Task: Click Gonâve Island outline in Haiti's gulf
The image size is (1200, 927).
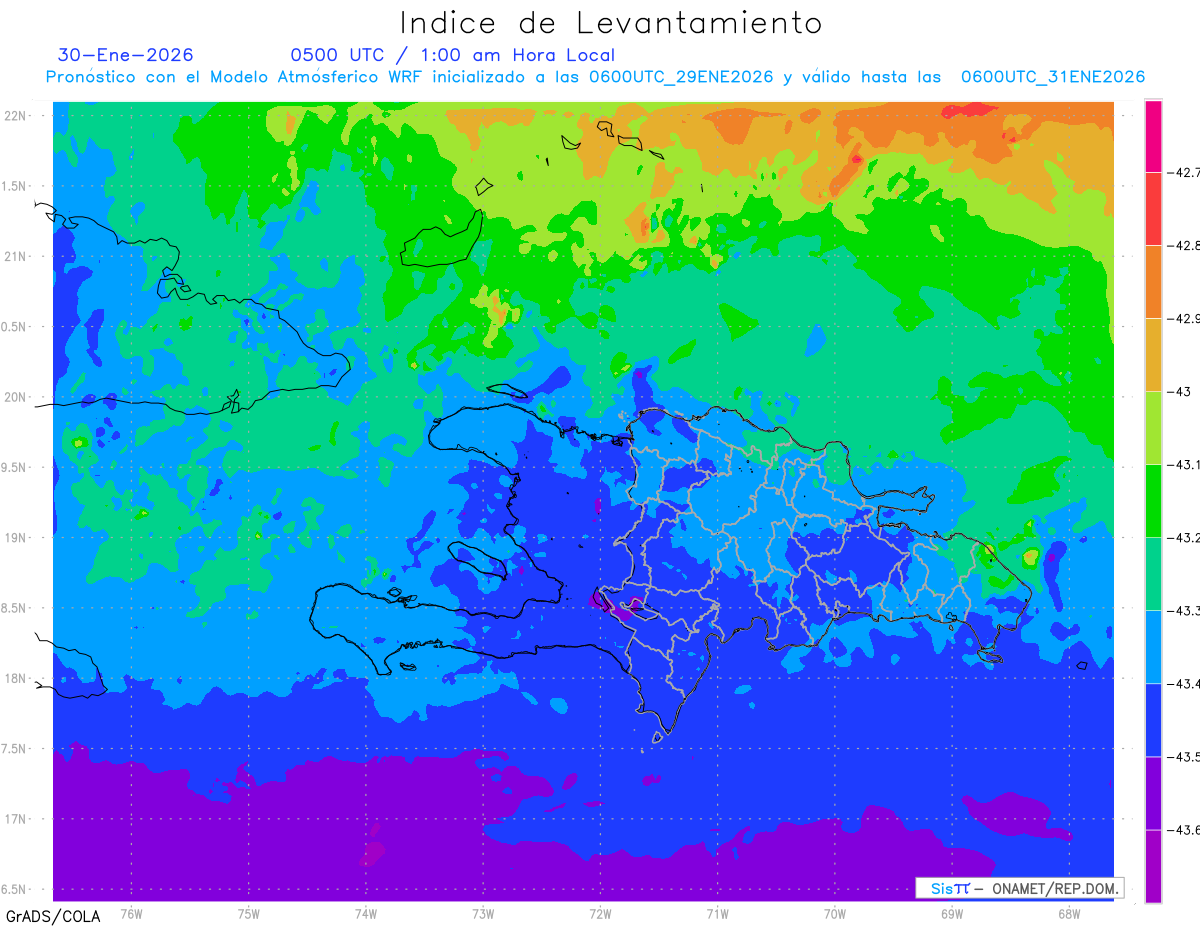Action: pos(476,559)
